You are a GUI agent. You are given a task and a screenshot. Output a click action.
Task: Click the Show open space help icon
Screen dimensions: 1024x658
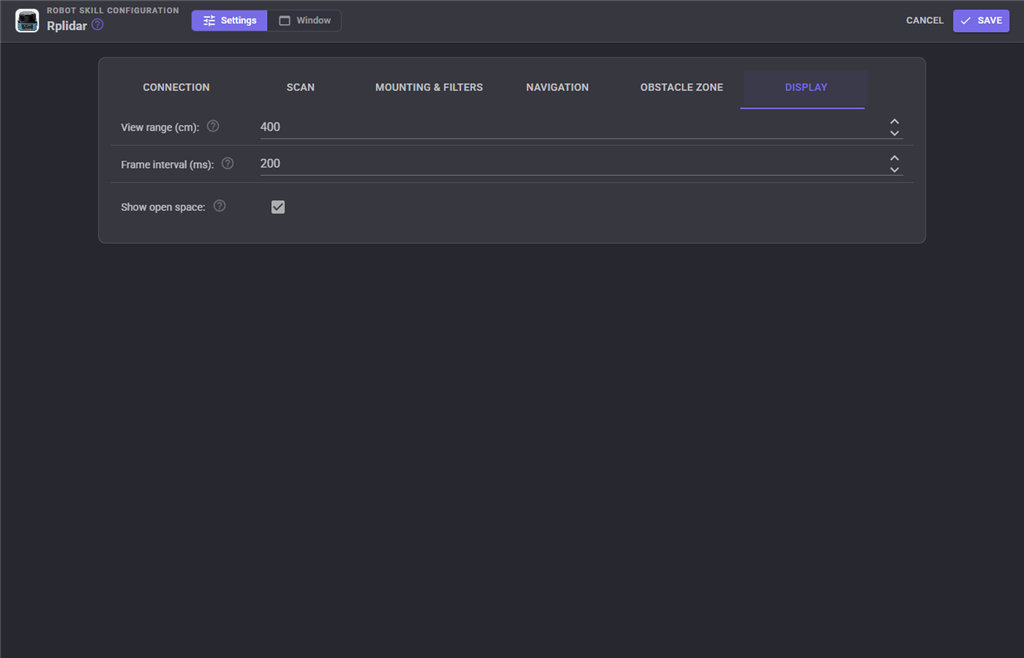219,206
